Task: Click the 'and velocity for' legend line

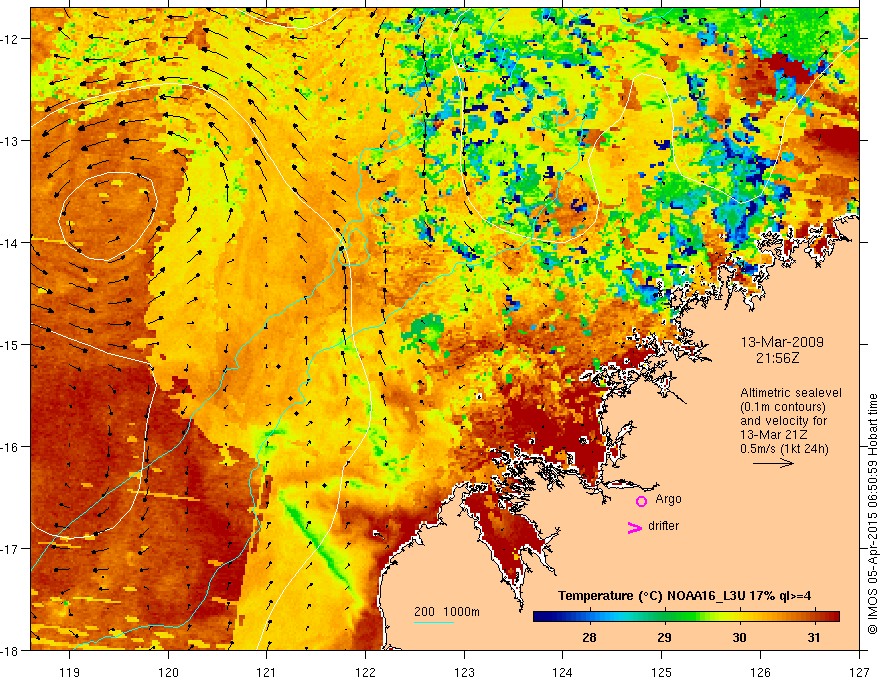Action: click(783, 421)
